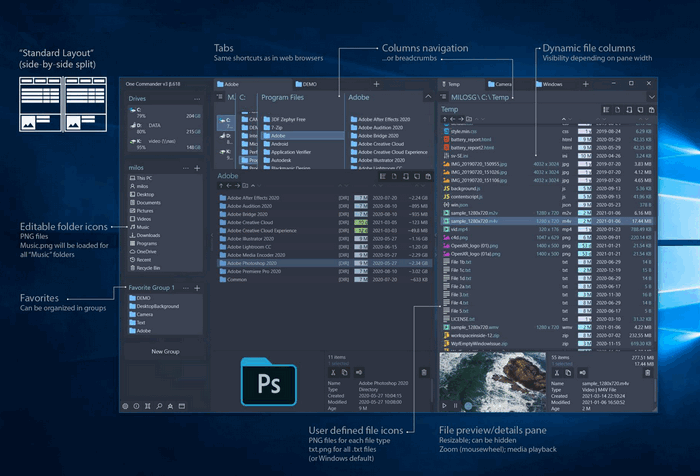Select 7-Zip in the Program Files column
This screenshot has height=476, width=700.
tap(303, 128)
